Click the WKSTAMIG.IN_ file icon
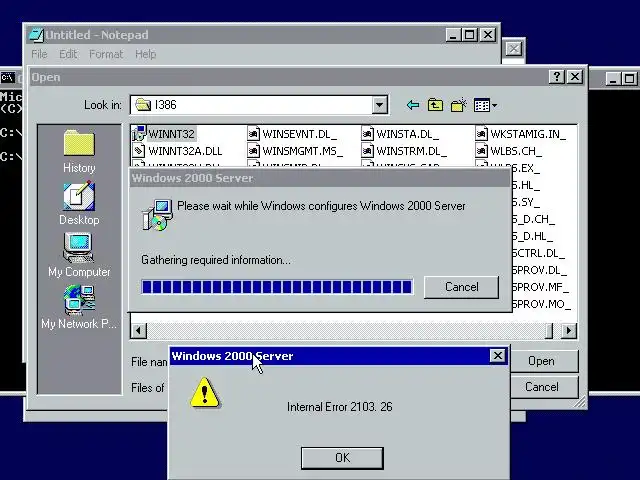This screenshot has width=640, height=480. (x=482, y=134)
